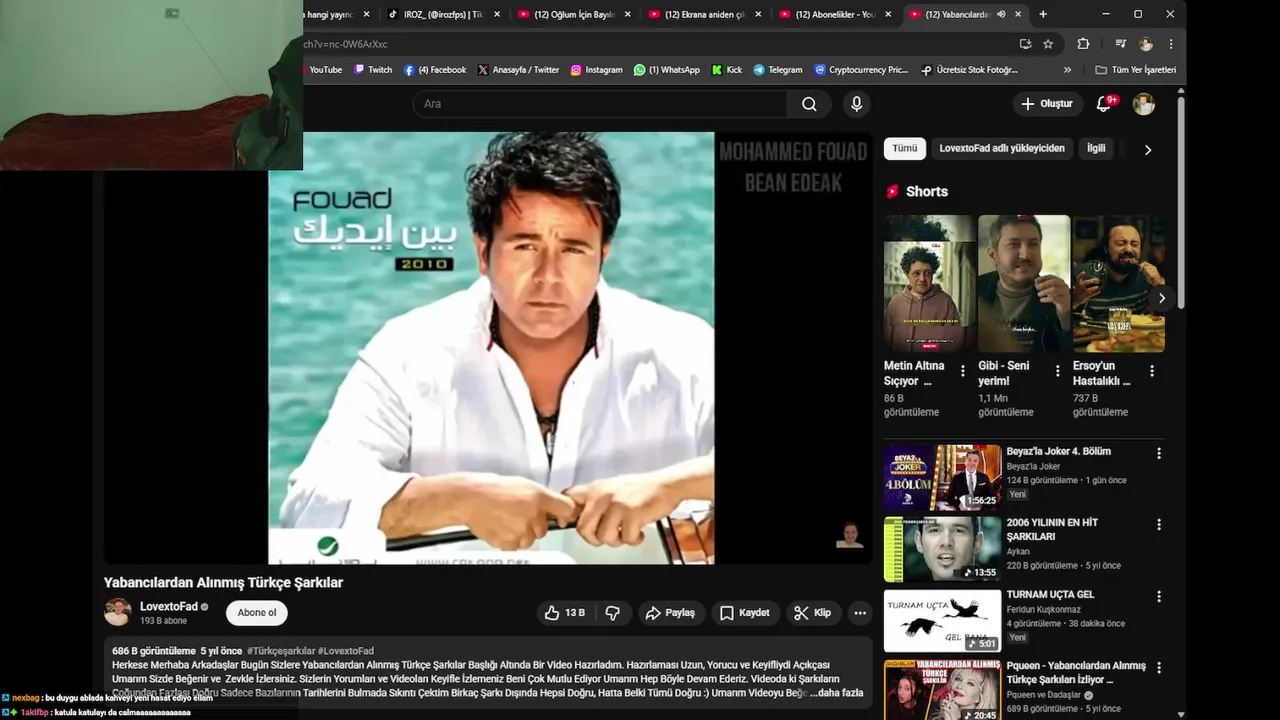Open options for Beyaz'la Joker 4. Bölüm

(1159, 453)
